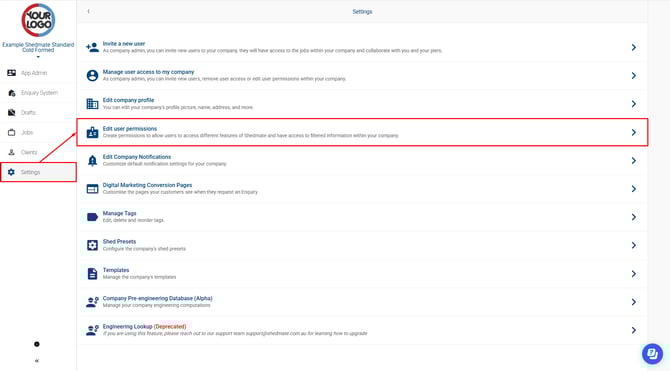Open the Manage Tags label icon
Screen dimensions: 670x371
(92, 217)
